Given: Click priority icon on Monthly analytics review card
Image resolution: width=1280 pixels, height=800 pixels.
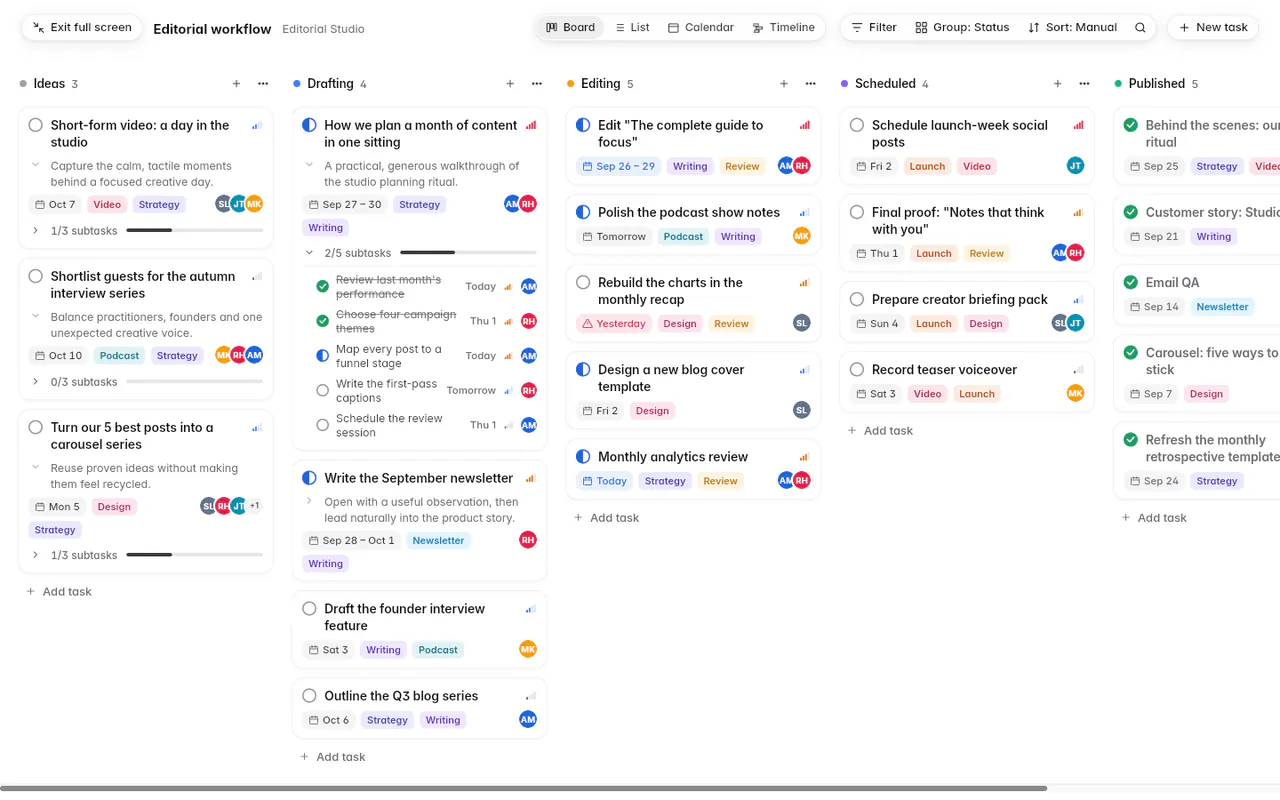Looking at the screenshot, I should pos(805,457).
